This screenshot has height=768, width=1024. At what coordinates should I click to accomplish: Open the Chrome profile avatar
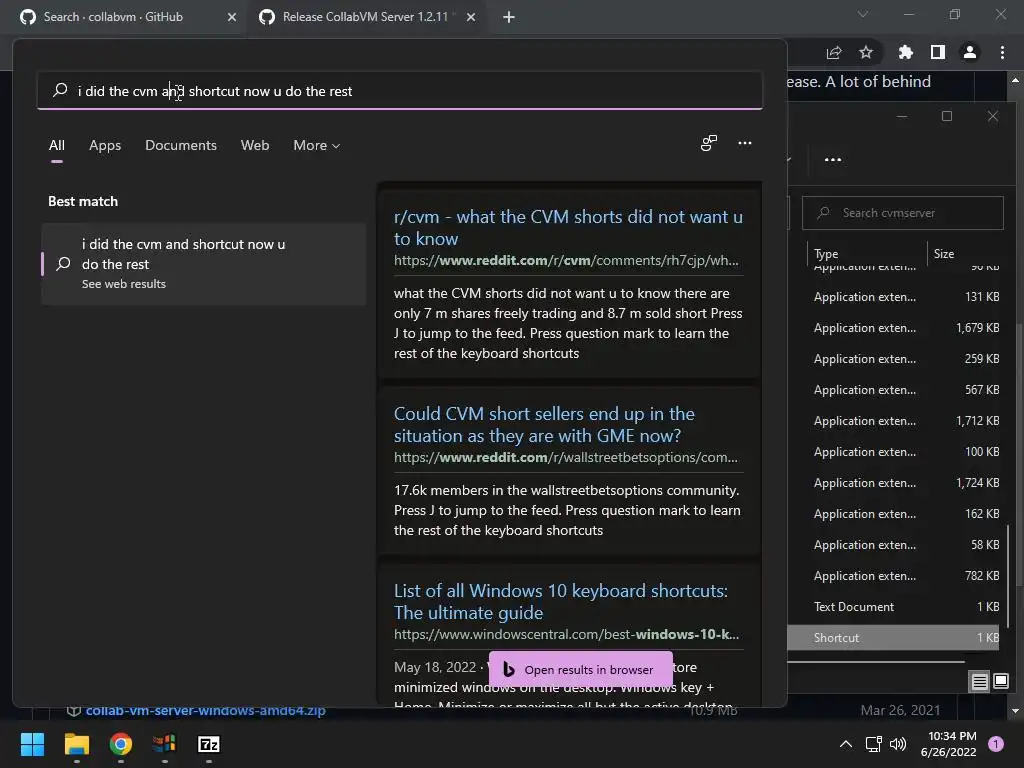[970, 52]
